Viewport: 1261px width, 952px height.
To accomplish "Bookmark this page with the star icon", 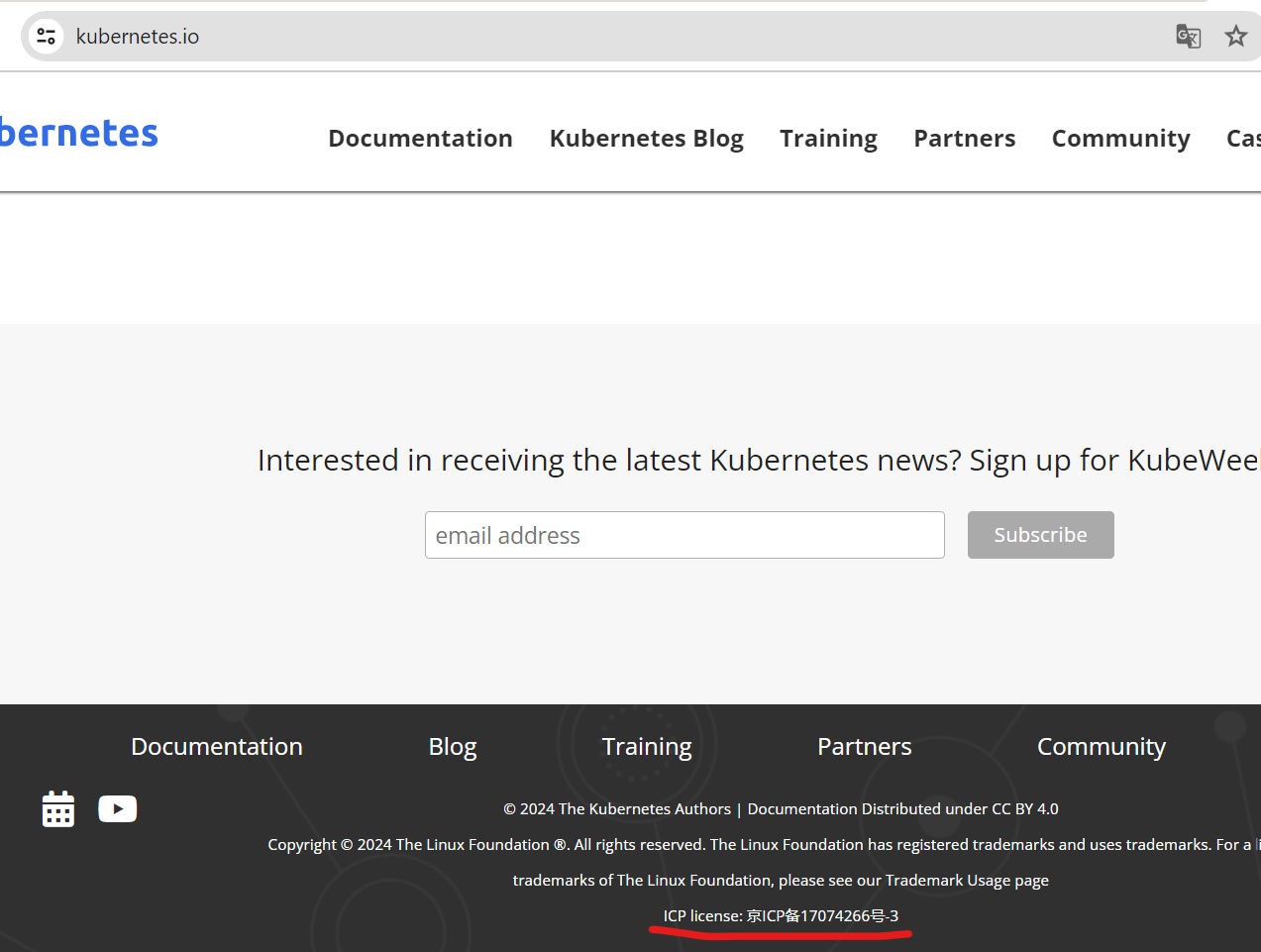I will (x=1235, y=37).
